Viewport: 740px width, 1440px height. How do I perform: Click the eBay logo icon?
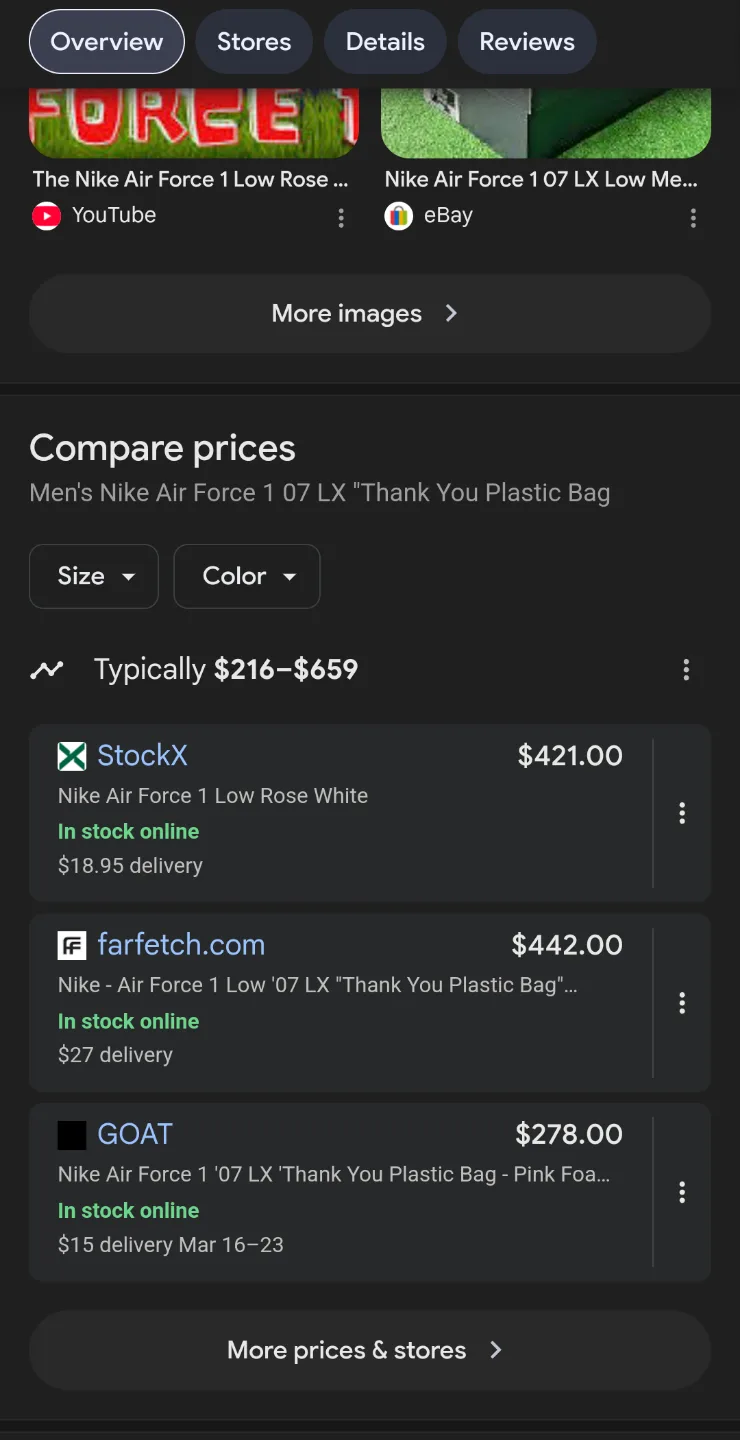tap(399, 216)
